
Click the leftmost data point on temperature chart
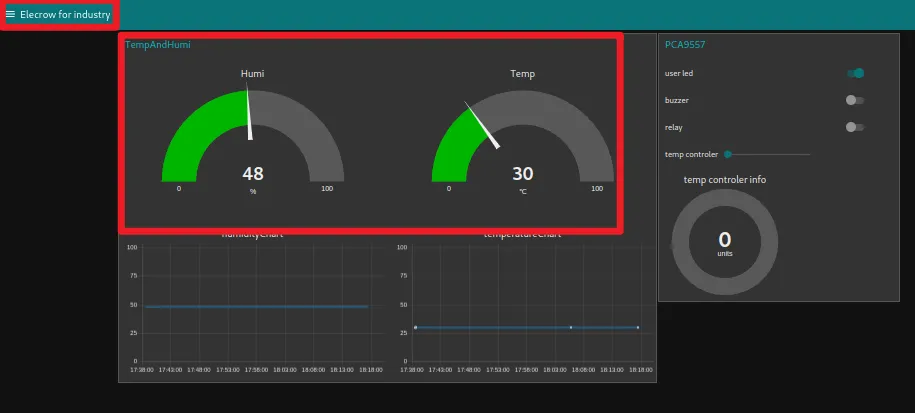pos(415,327)
